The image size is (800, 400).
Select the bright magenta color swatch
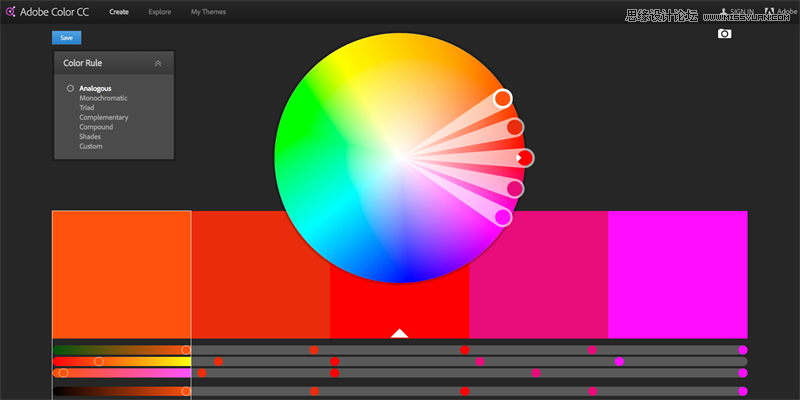677,274
